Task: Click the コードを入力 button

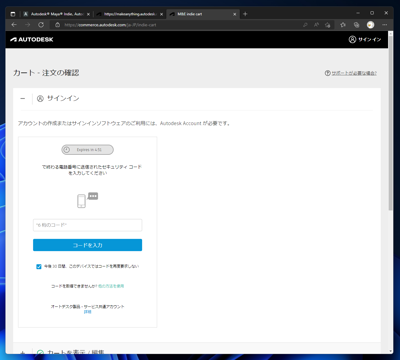Action: [x=87, y=245]
